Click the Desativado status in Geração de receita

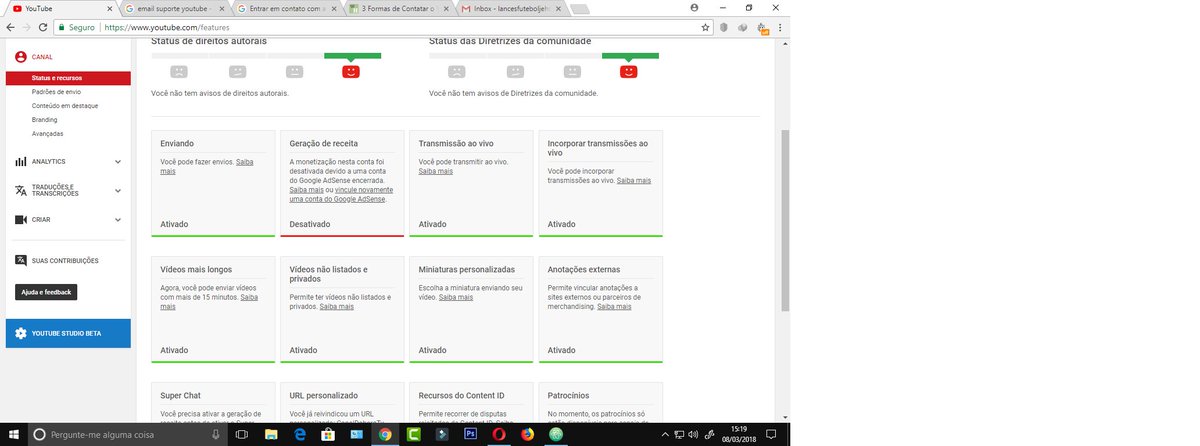pos(310,224)
